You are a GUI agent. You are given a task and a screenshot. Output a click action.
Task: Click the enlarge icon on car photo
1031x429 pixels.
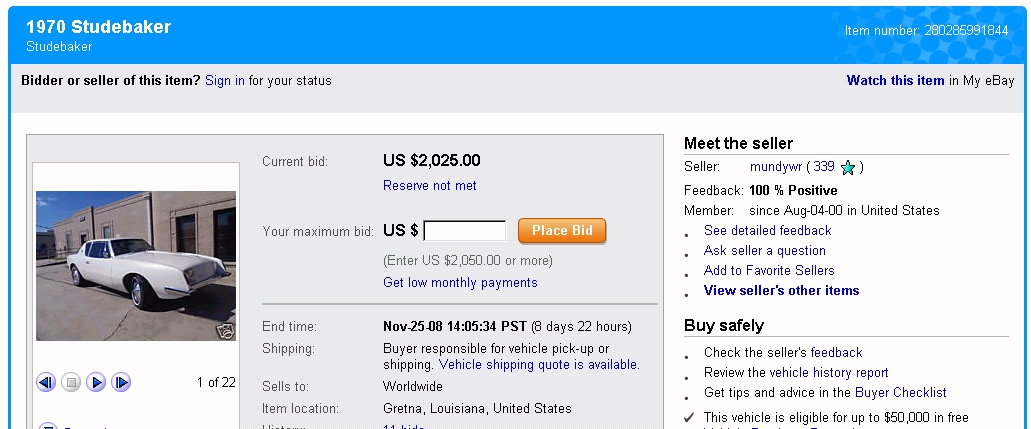(x=225, y=331)
